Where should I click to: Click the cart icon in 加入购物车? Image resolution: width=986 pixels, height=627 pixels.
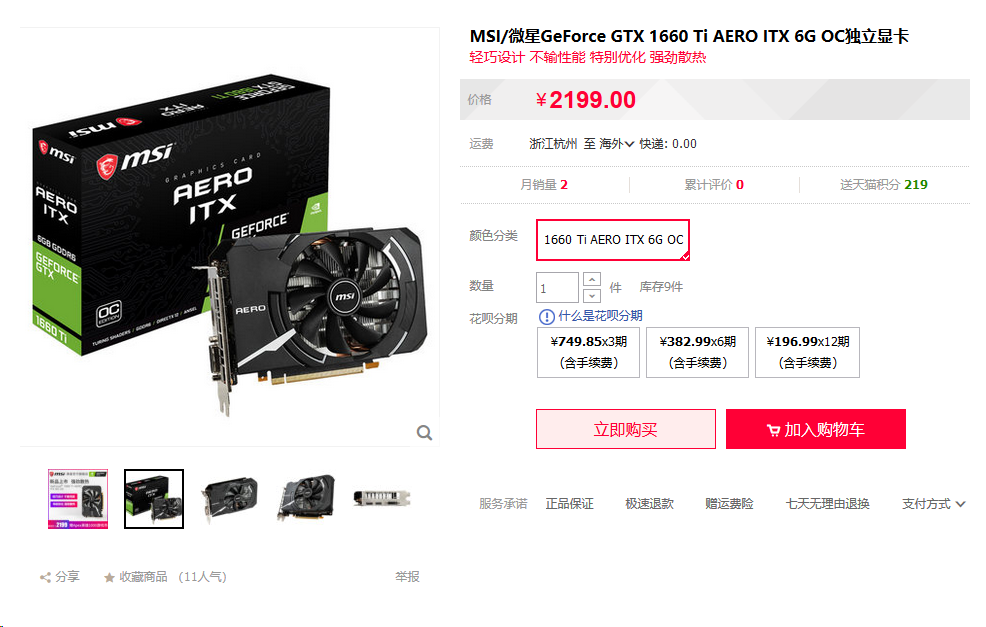point(773,430)
